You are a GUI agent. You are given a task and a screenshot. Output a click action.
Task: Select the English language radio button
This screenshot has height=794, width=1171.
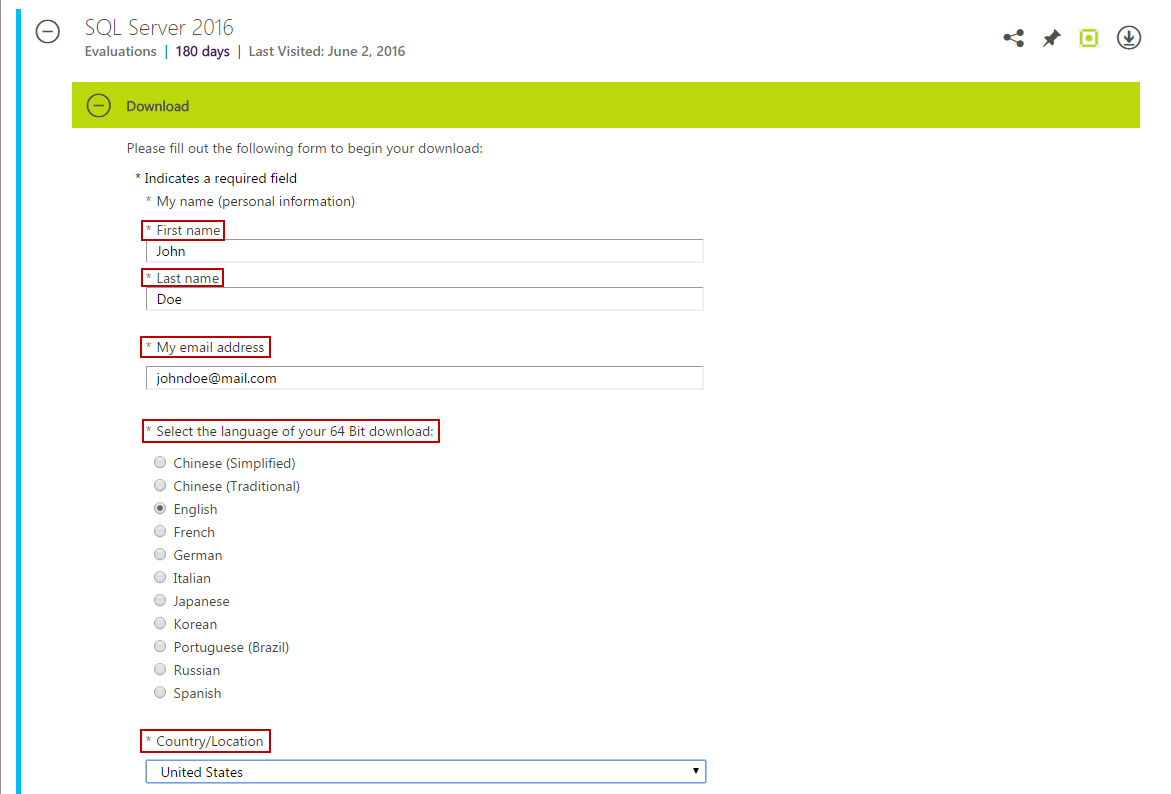(x=160, y=508)
